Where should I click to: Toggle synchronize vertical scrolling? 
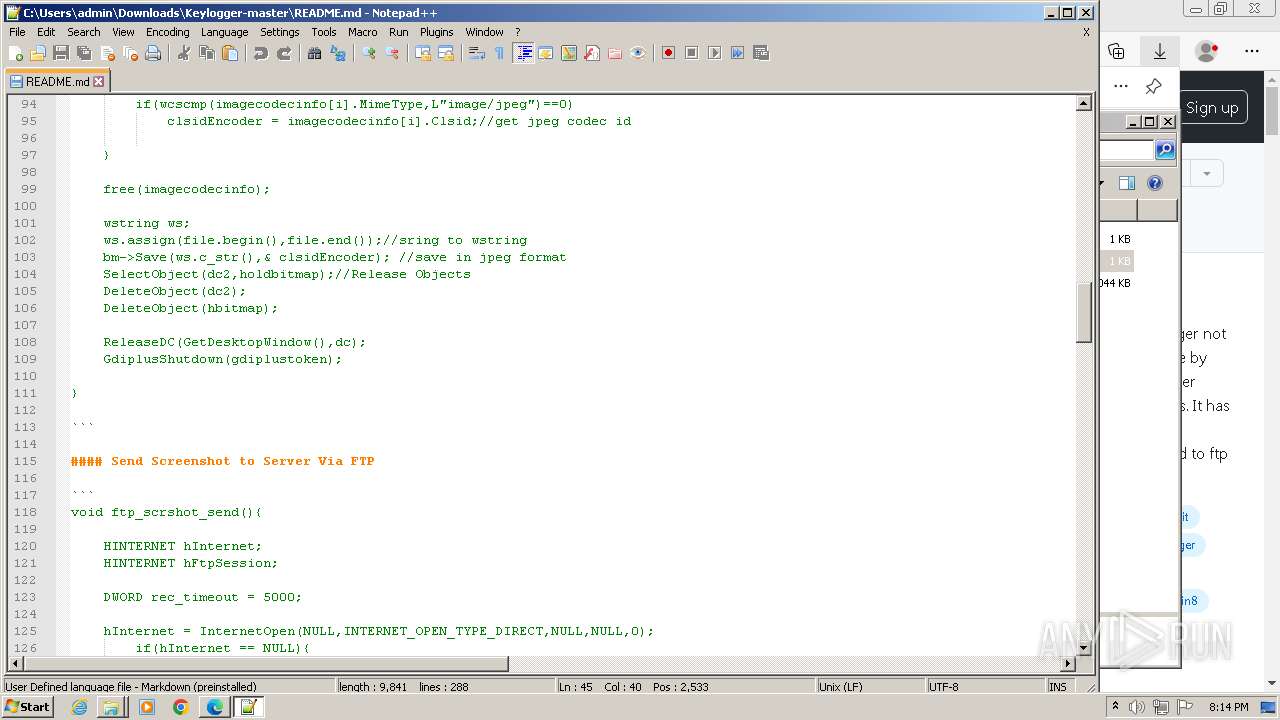(x=423, y=53)
